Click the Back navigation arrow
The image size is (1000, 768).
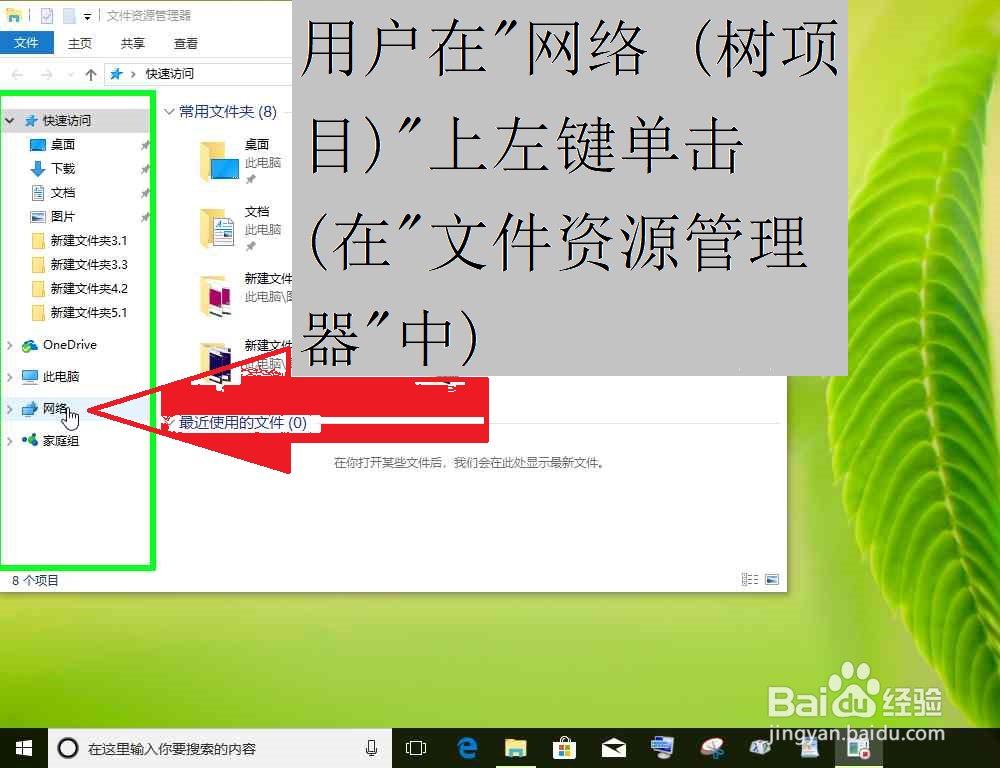(x=17, y=73)
